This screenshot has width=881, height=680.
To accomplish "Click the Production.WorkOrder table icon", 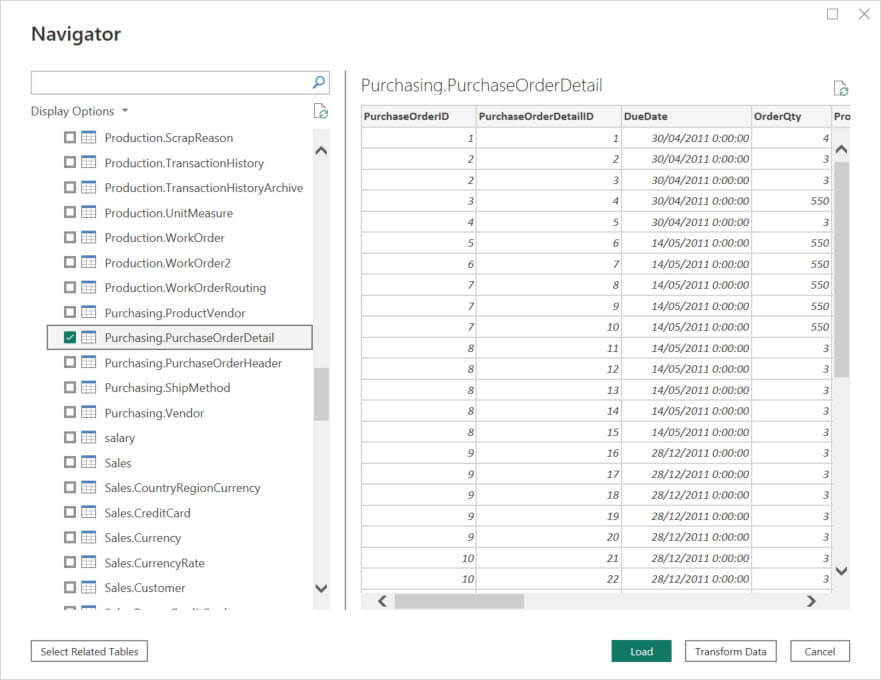I will coord(88,238).
